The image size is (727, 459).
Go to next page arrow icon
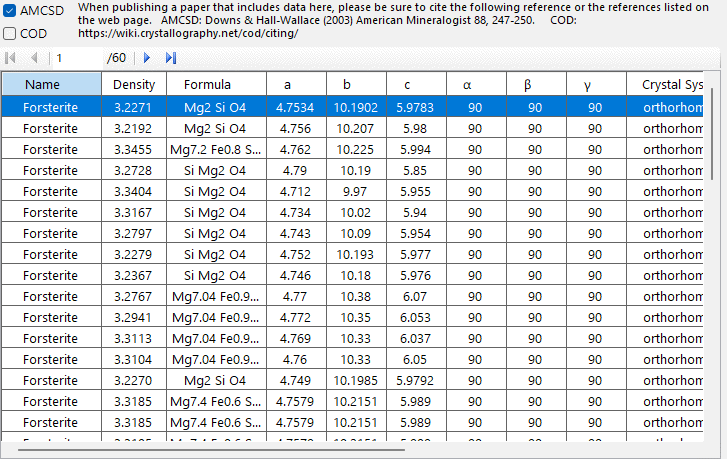147,58
